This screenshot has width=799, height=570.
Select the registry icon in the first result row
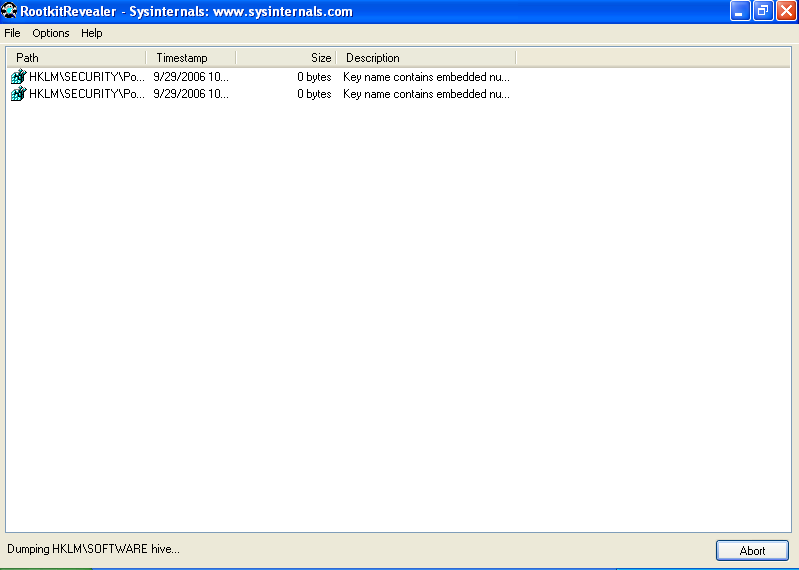[x=18, y=76]
